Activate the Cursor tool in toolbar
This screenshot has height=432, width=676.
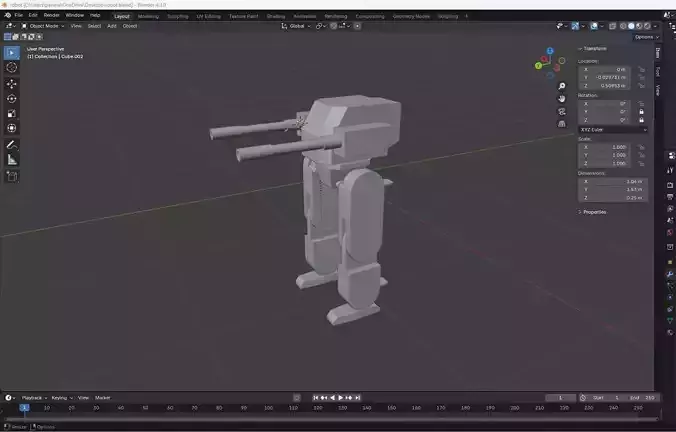coord(12,68)
